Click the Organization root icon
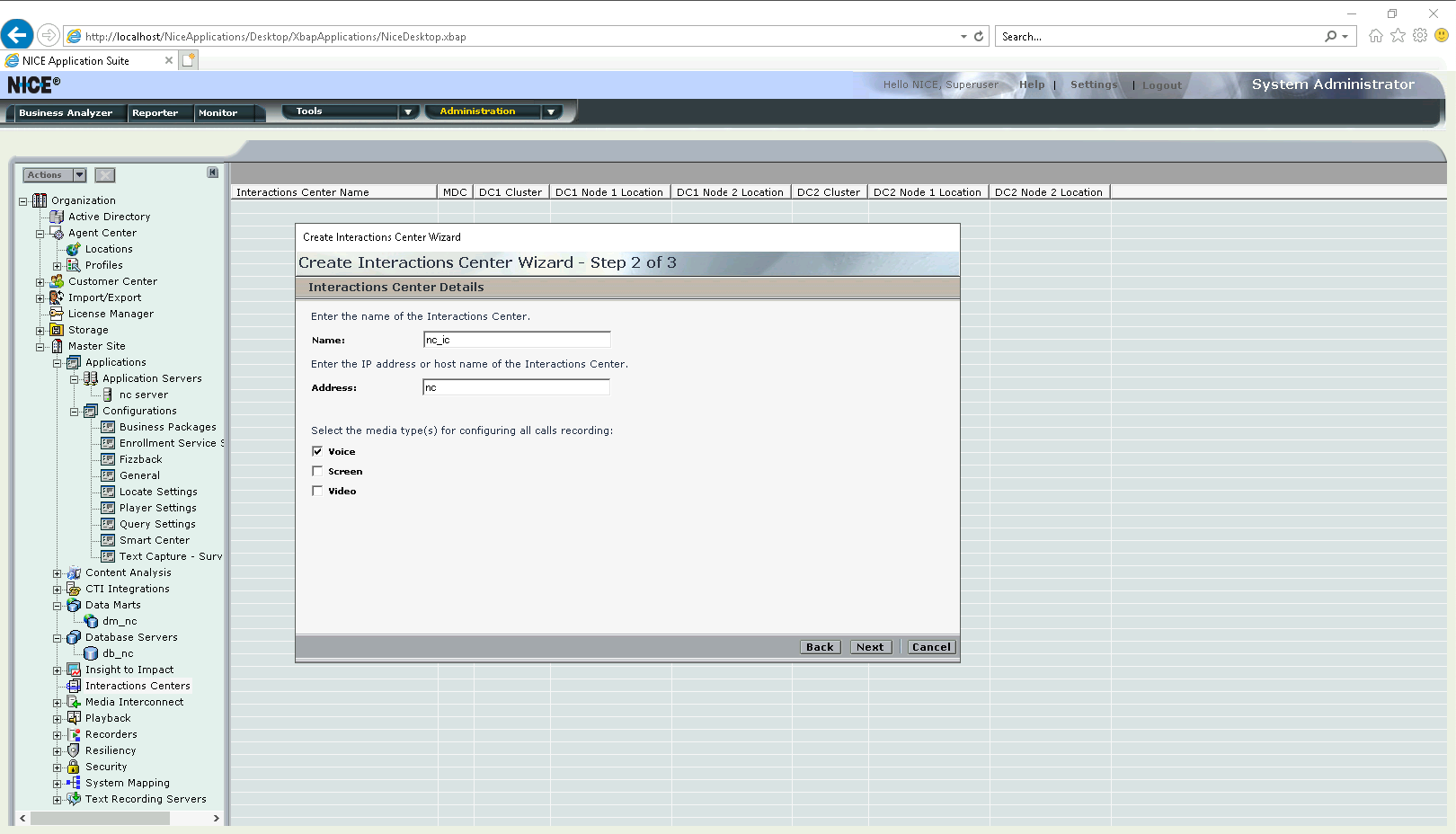Image resolution: width=1456 pixels, height=834 pixels. [x=40, y=200]
